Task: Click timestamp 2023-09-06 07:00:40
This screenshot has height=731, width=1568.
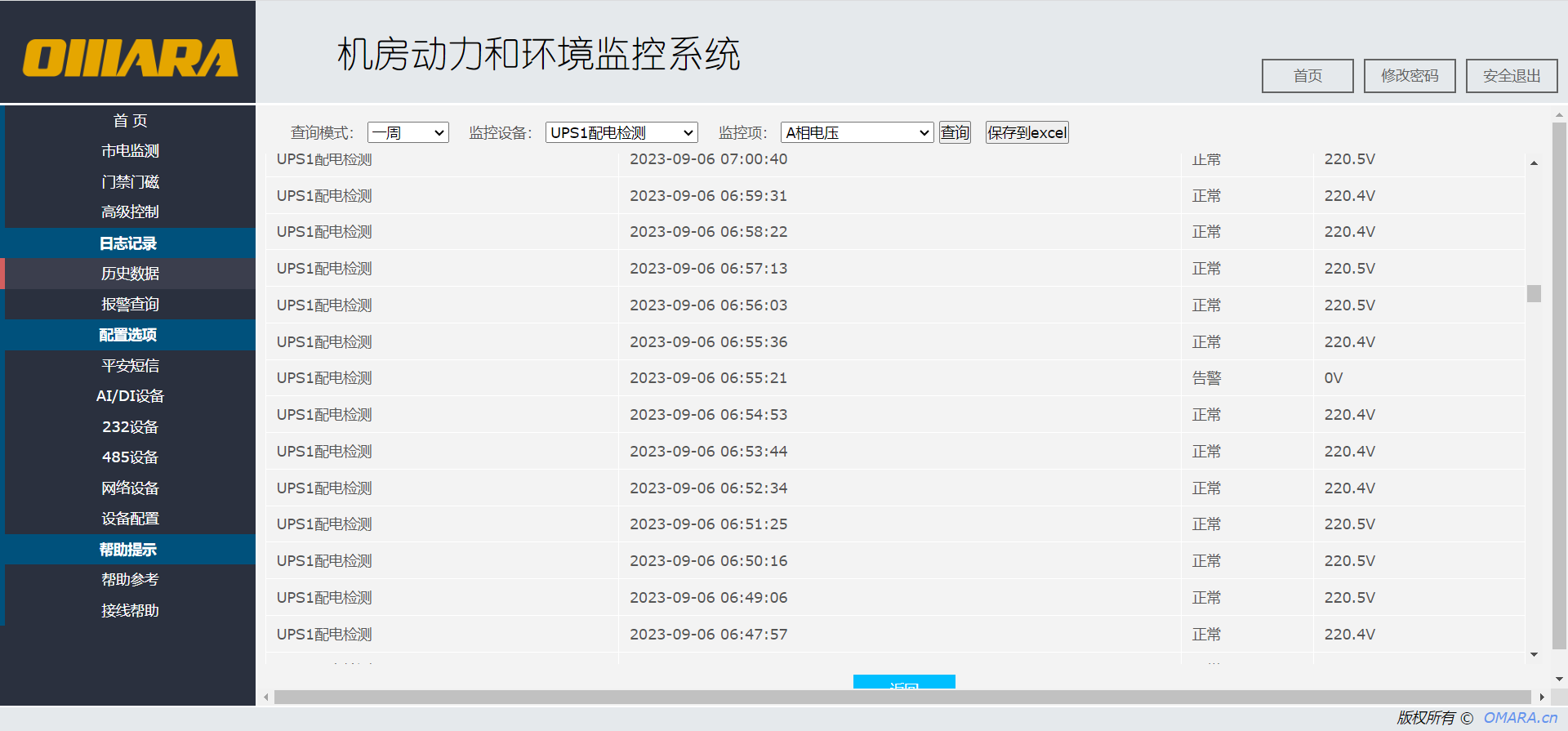Action: click(708, 159)
